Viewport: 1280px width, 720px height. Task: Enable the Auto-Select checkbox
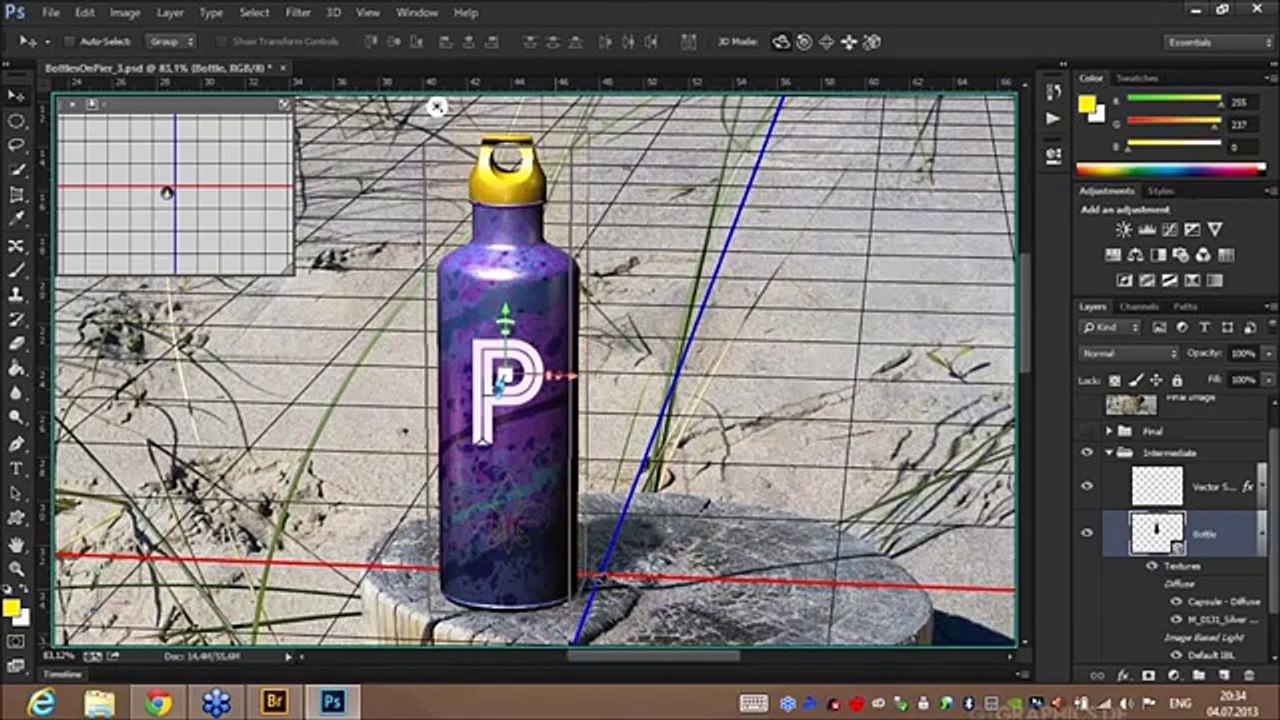69,42
